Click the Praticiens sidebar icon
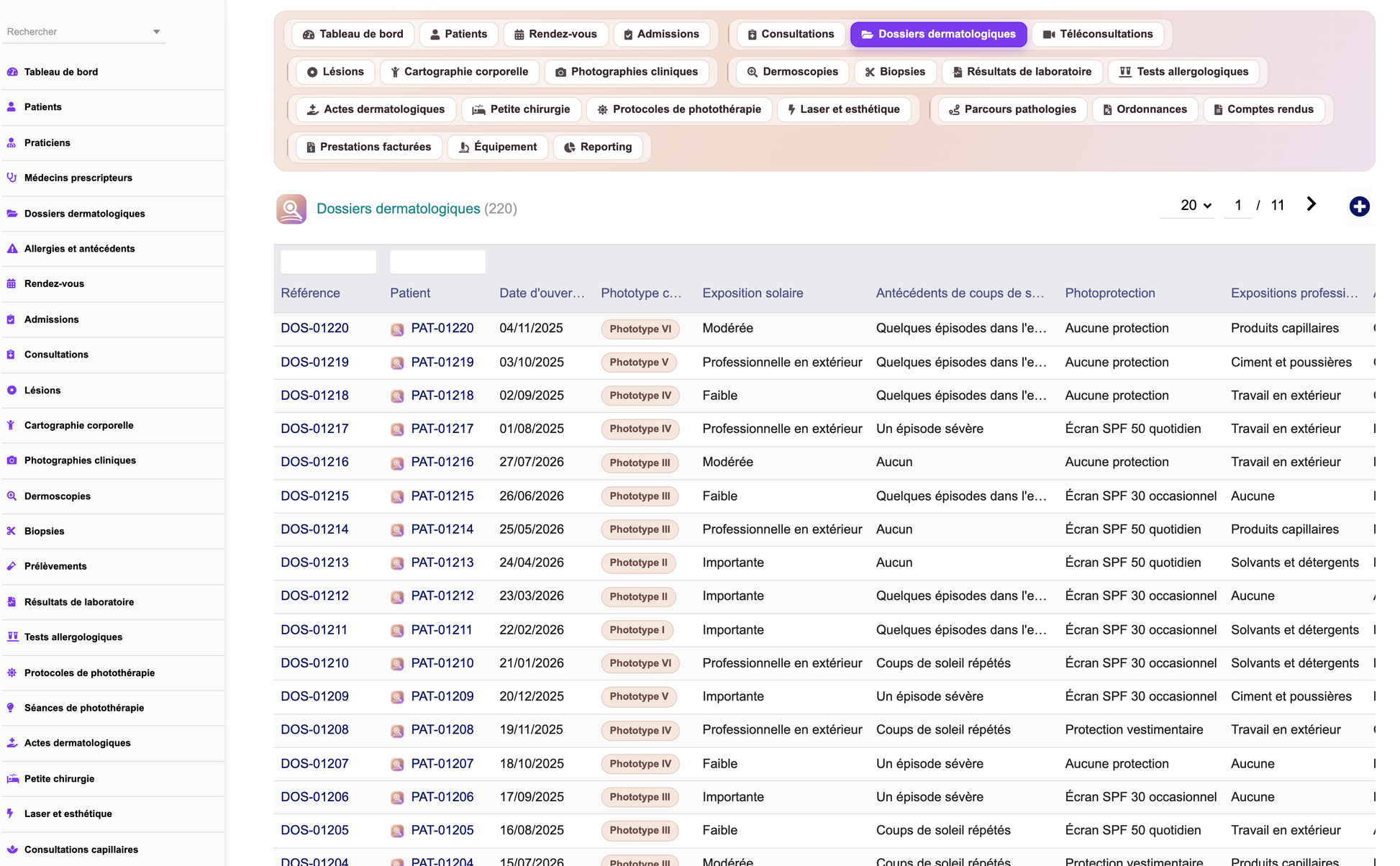Viewport: 1400px width, 866px height. click(12, 142)
